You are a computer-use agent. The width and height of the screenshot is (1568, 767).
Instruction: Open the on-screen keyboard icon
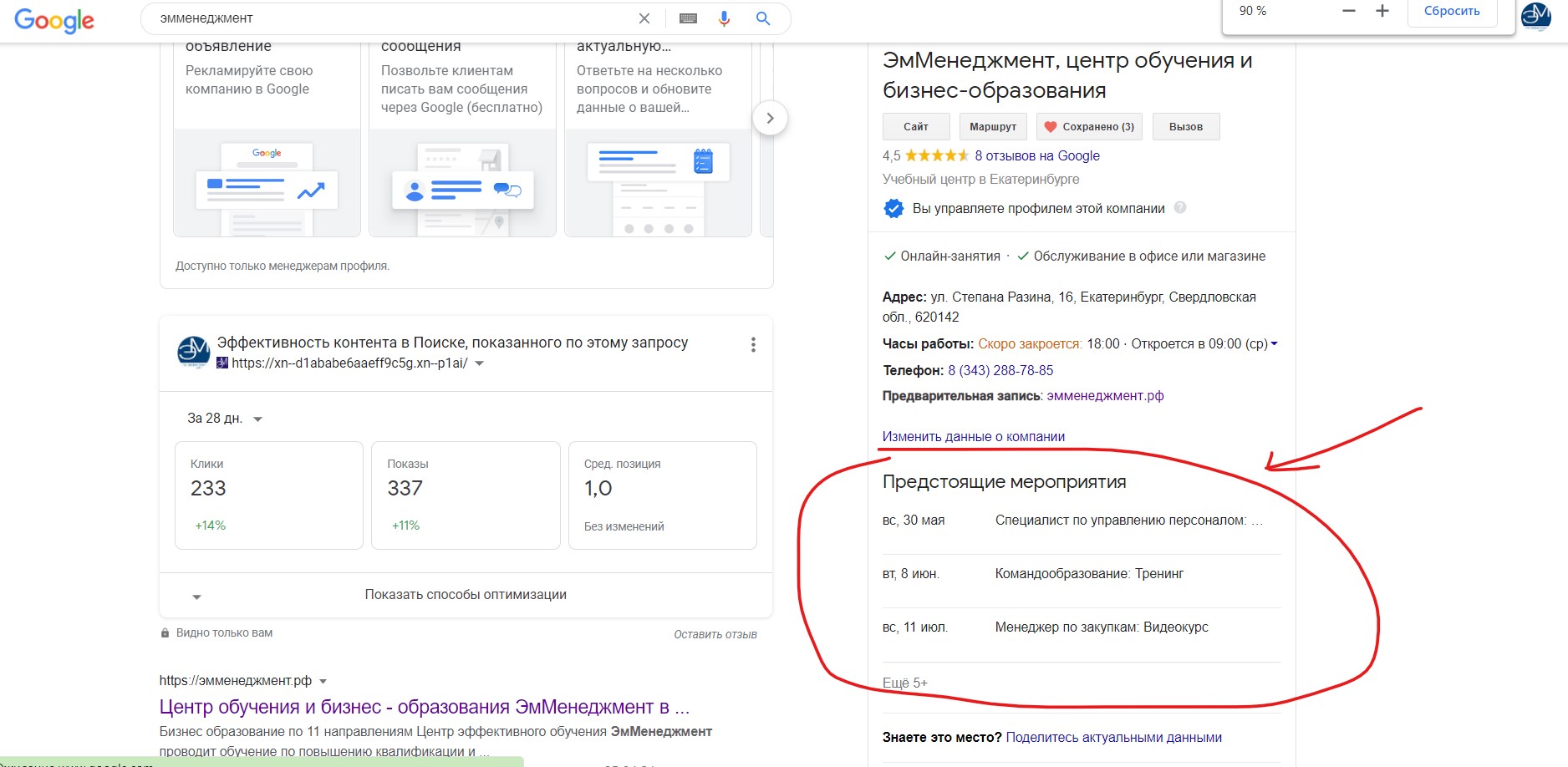coord(688,18)
